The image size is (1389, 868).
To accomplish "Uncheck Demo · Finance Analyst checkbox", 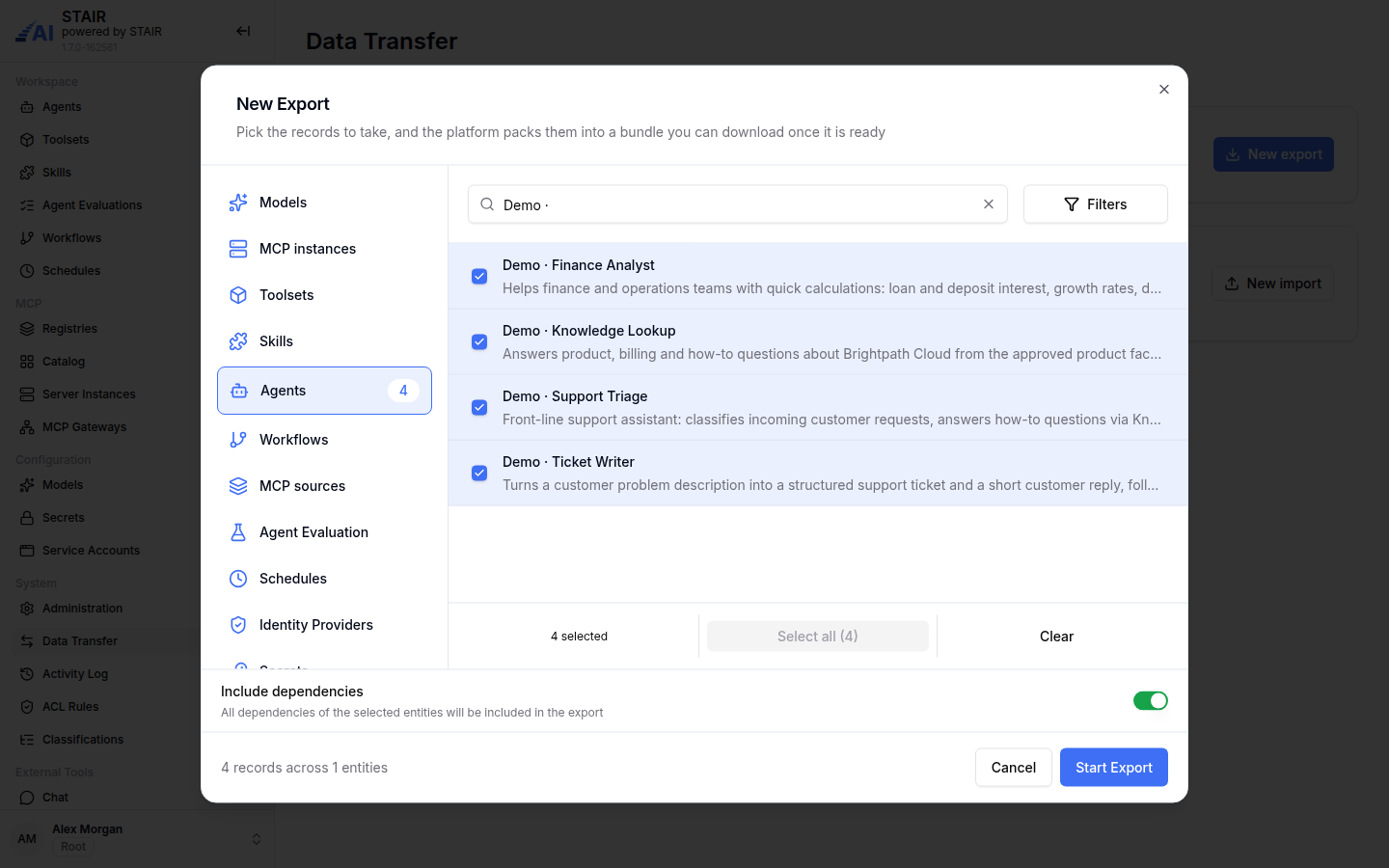I will 479,276.
